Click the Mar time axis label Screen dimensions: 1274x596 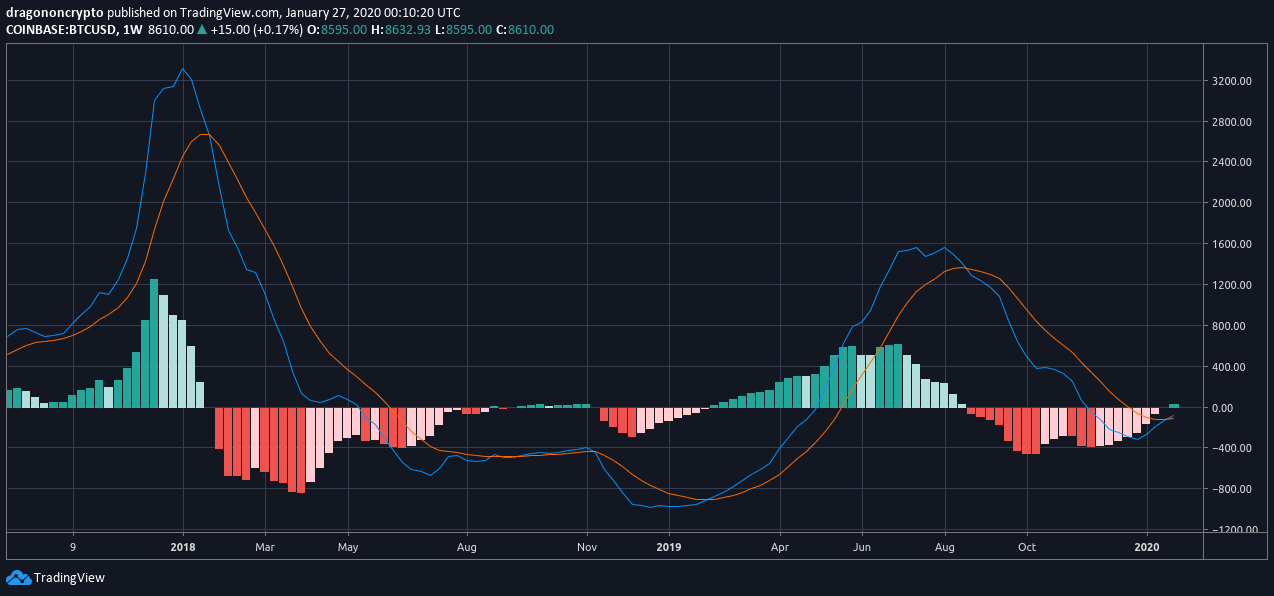[x=265, y=547]
